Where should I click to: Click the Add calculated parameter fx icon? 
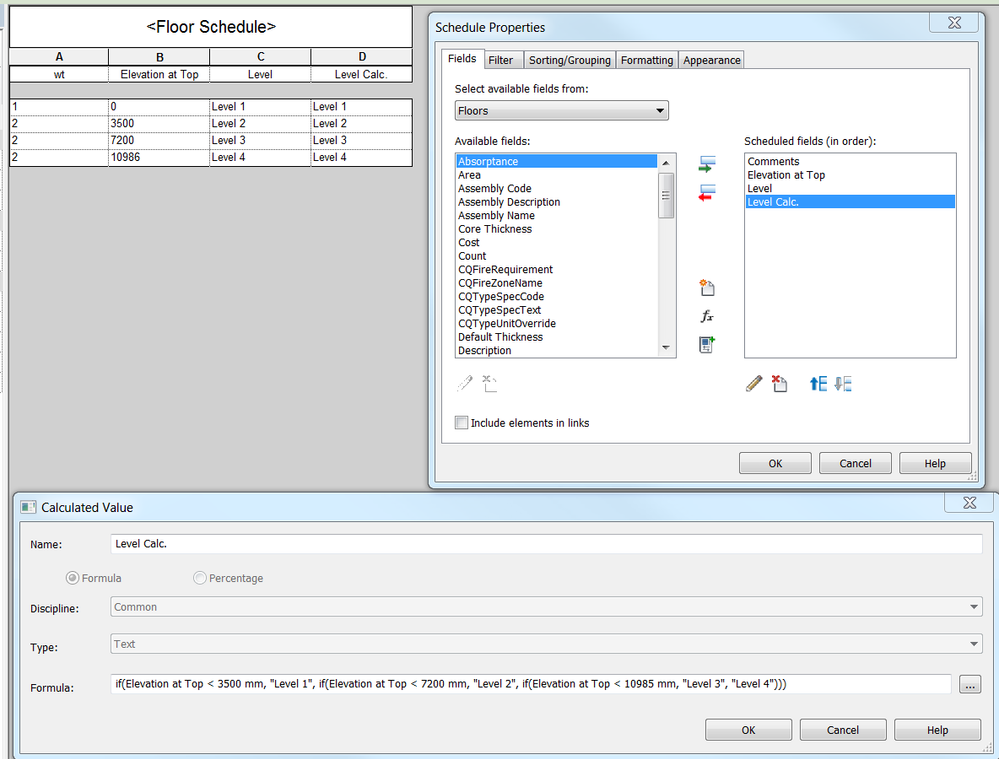[x=707, y=316]
